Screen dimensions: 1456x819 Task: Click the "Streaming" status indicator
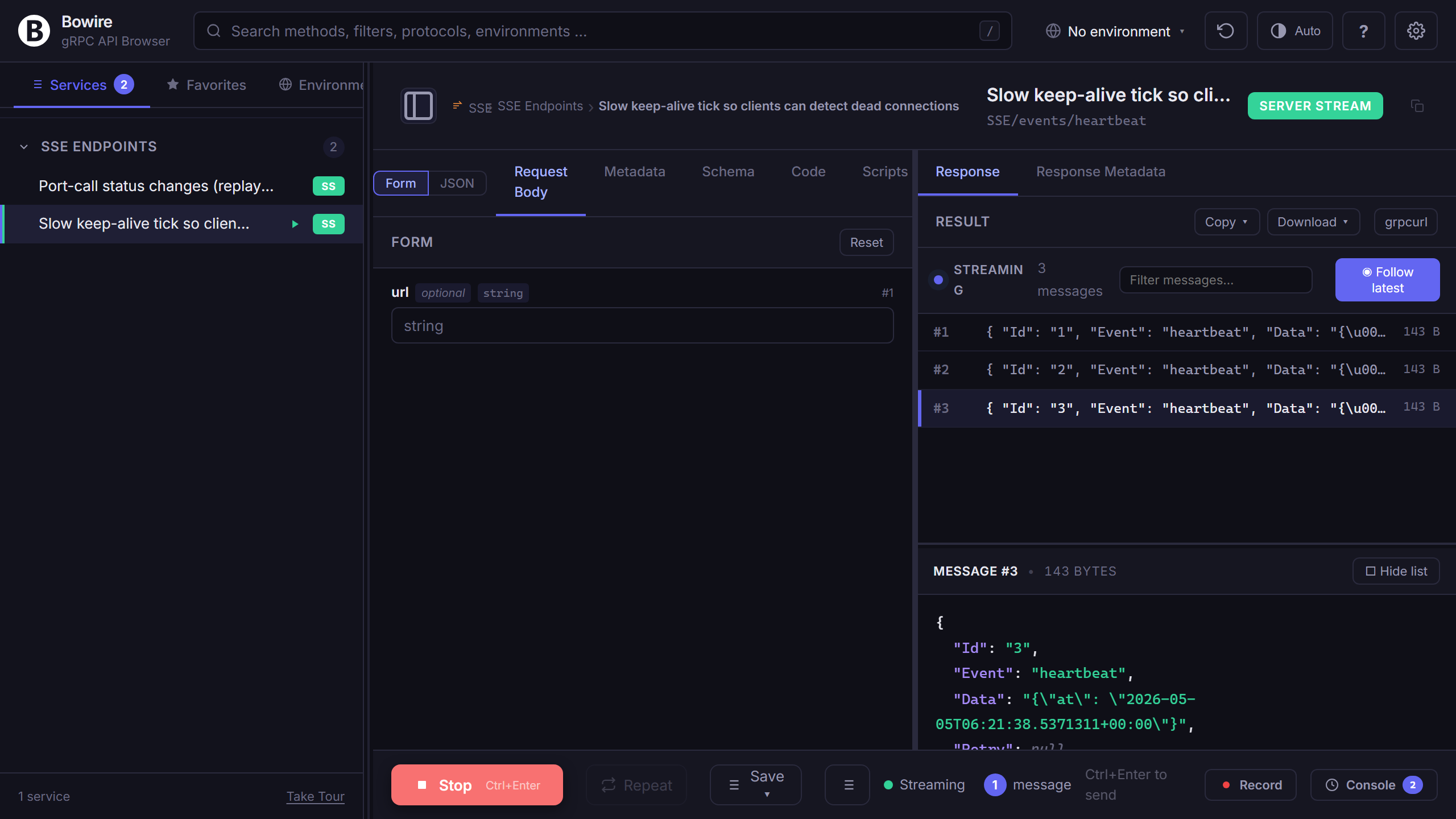point(924,785)
